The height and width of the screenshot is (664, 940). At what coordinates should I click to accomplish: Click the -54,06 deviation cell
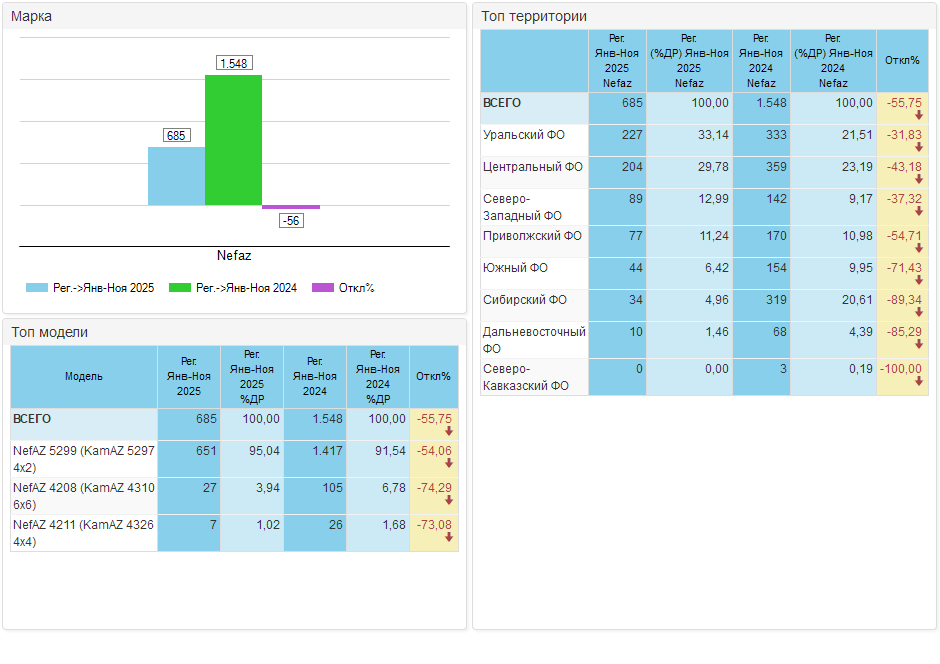pos(434,459)
